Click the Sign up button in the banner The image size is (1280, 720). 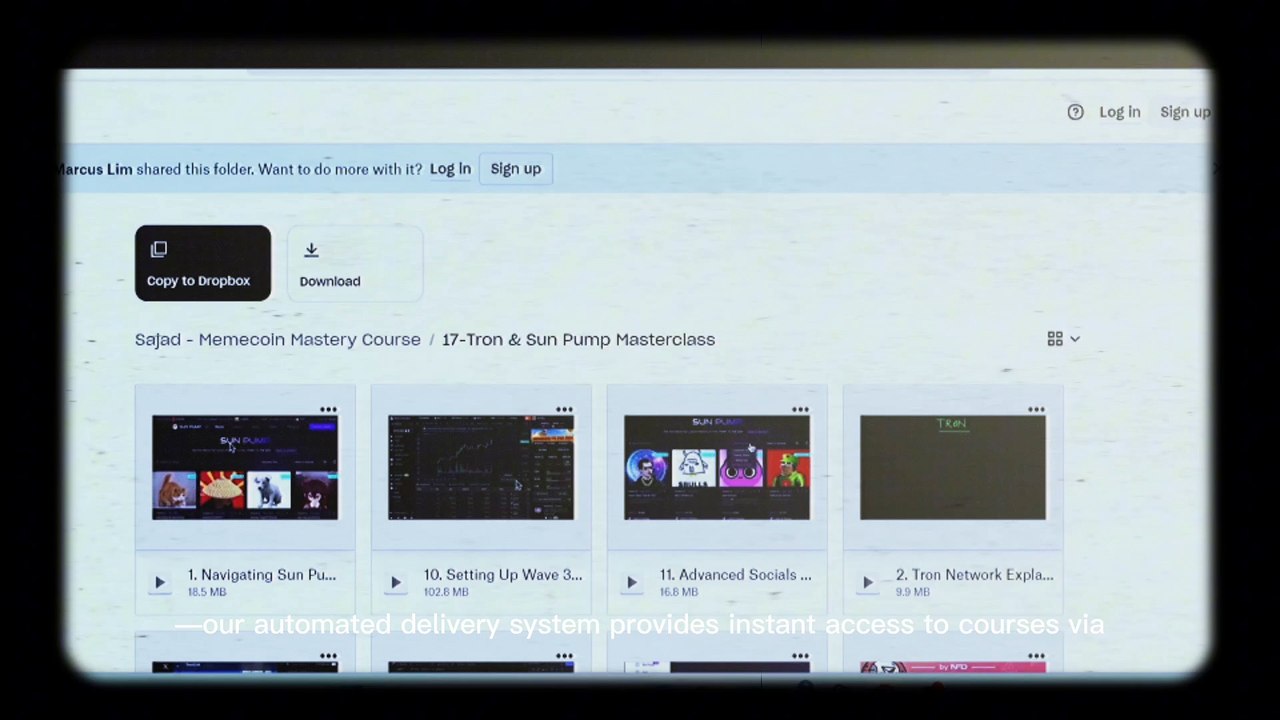tap(516, 169)
